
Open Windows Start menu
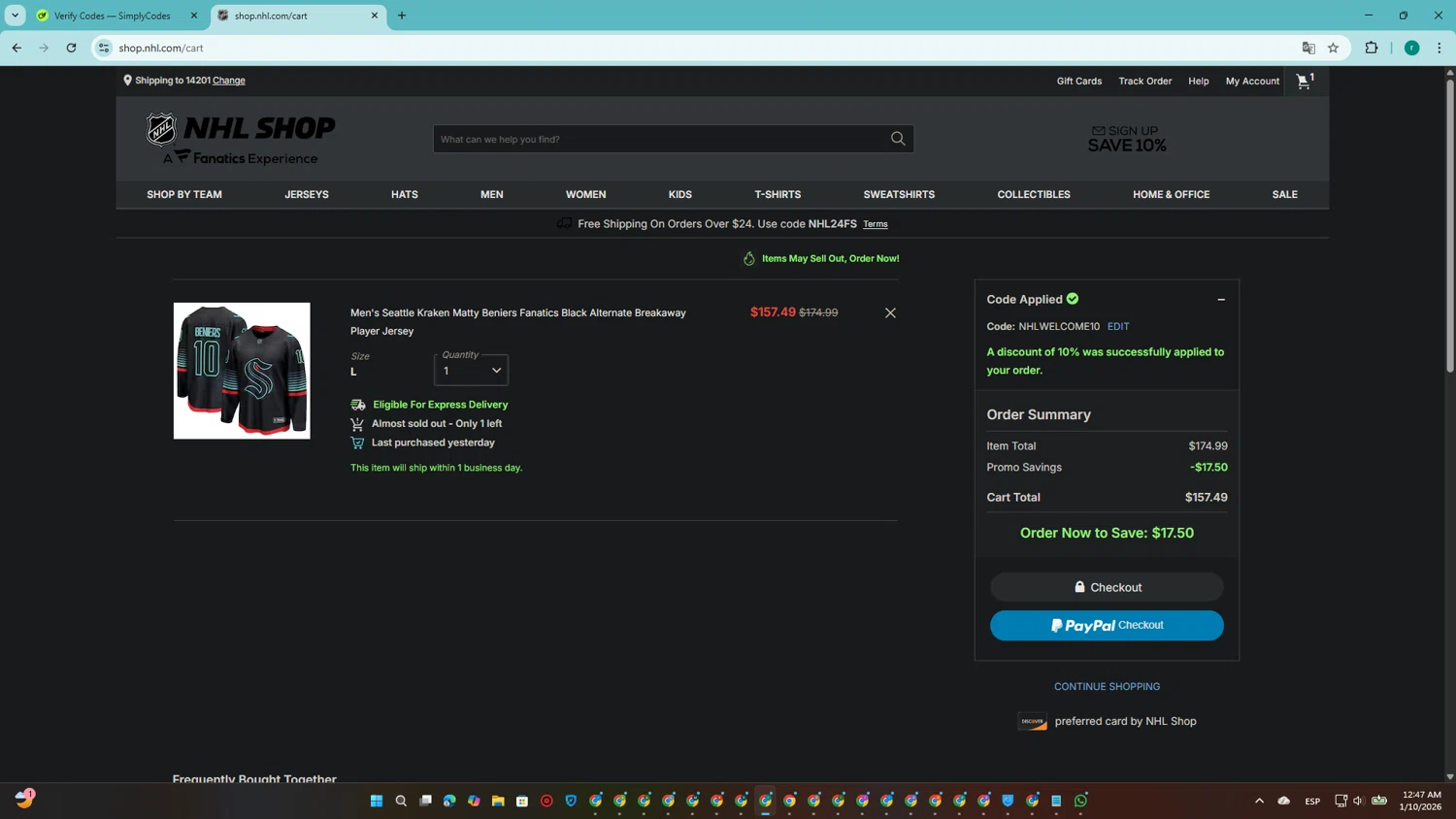[x=377, y=801]
